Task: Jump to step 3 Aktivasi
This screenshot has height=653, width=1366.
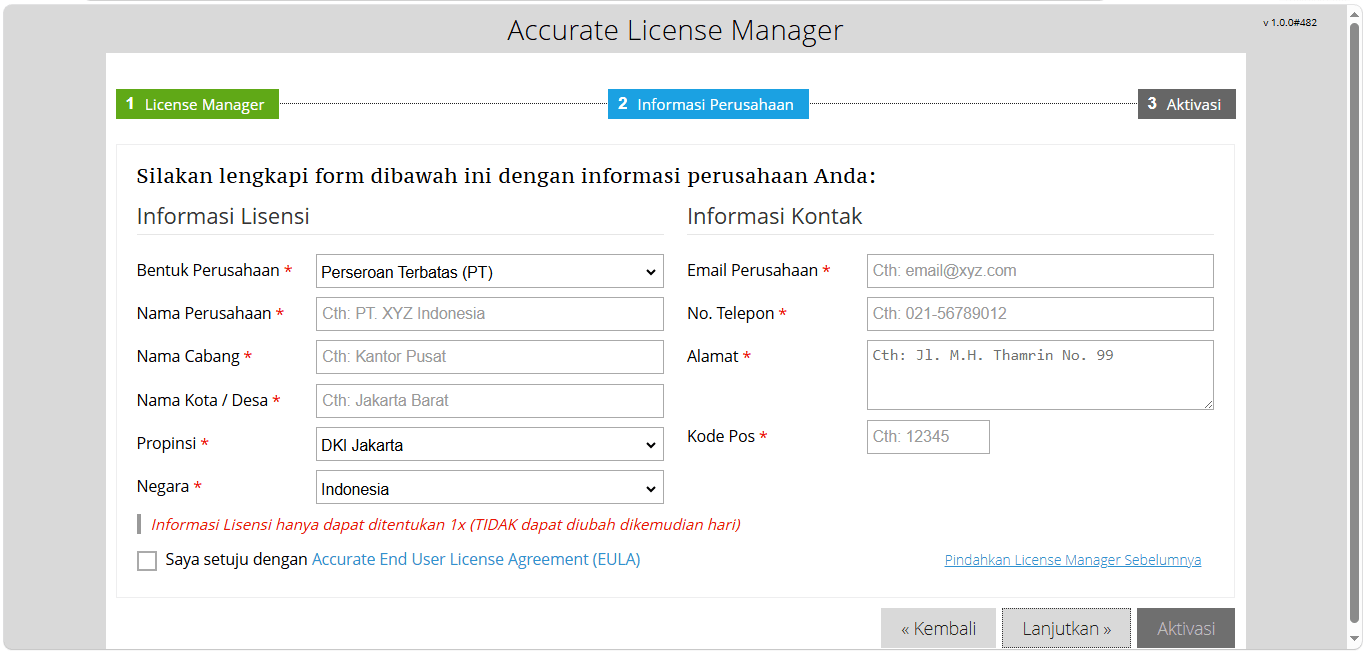Action: pyautogui.click(x=1186, y=104)
